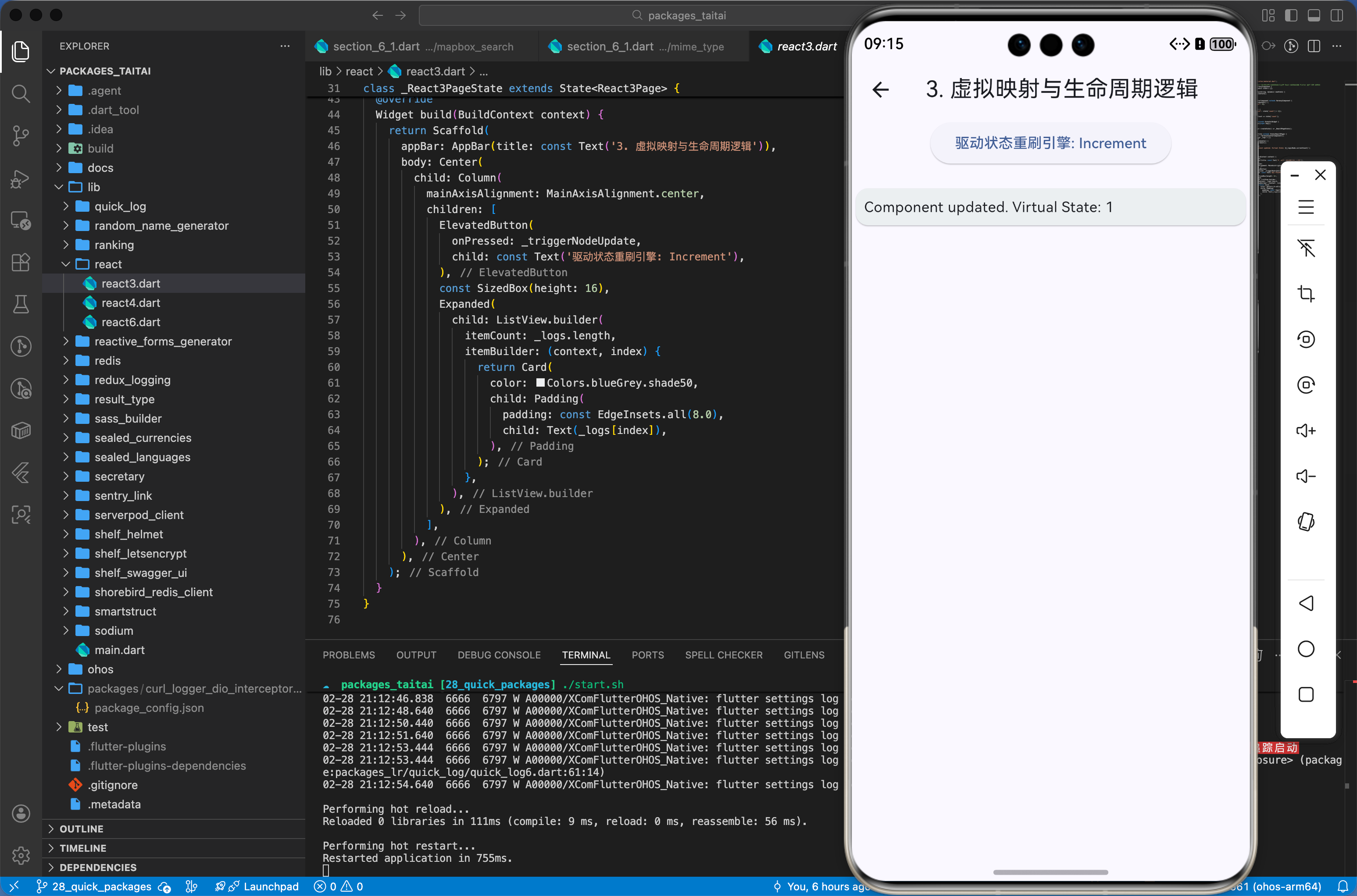Click the emulator volume up icon
The width and height of the screenshot is (1357, 896).
tap(1306, 430)
